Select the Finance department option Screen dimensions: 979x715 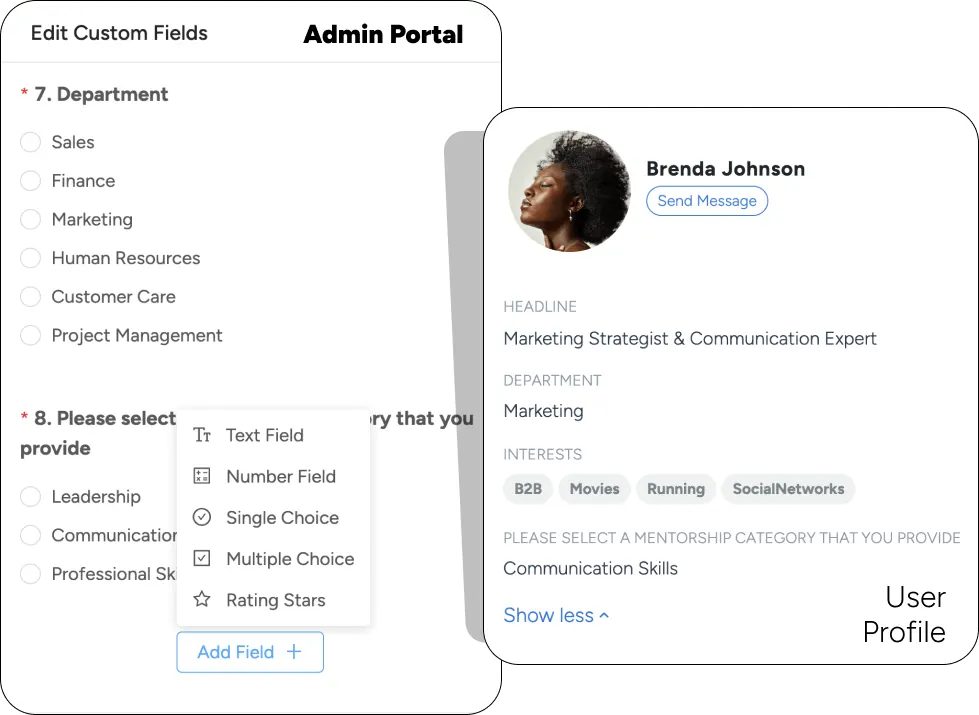(x=30, y=180)
